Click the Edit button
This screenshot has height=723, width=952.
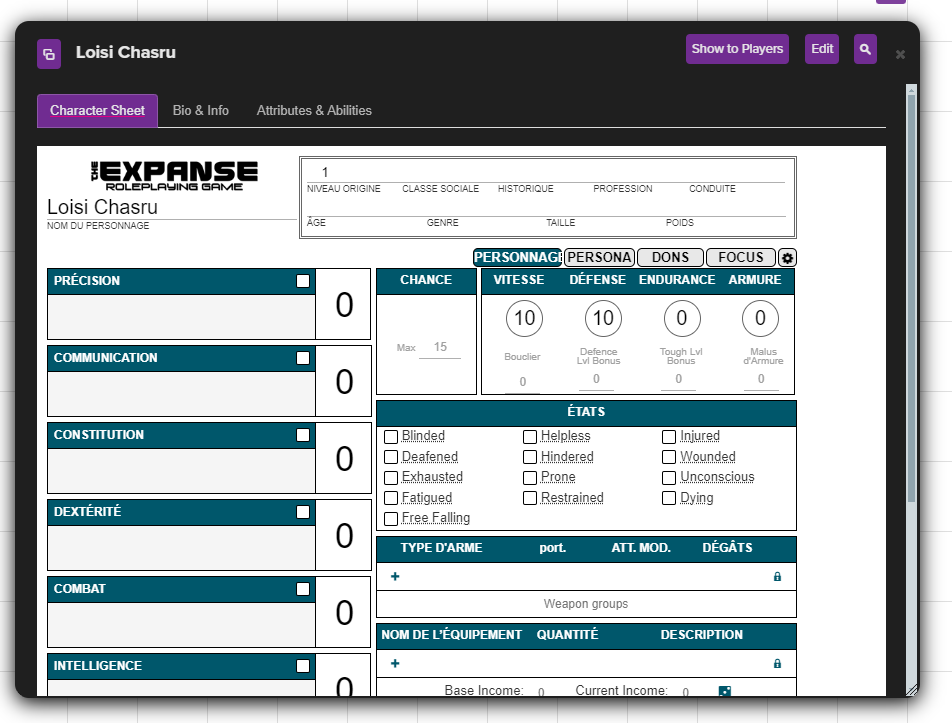point(821,49)
